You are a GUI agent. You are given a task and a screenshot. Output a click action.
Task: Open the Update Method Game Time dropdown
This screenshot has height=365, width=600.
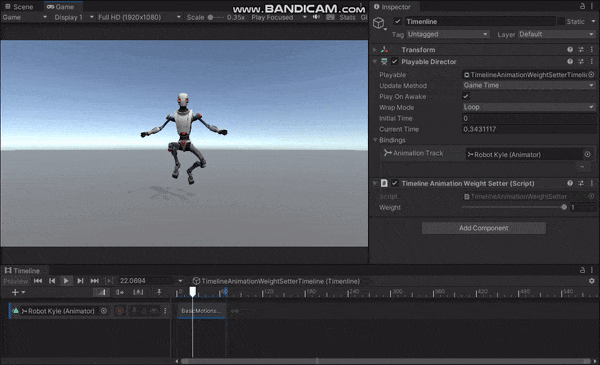pyautogui.click(x=529, y=85)
